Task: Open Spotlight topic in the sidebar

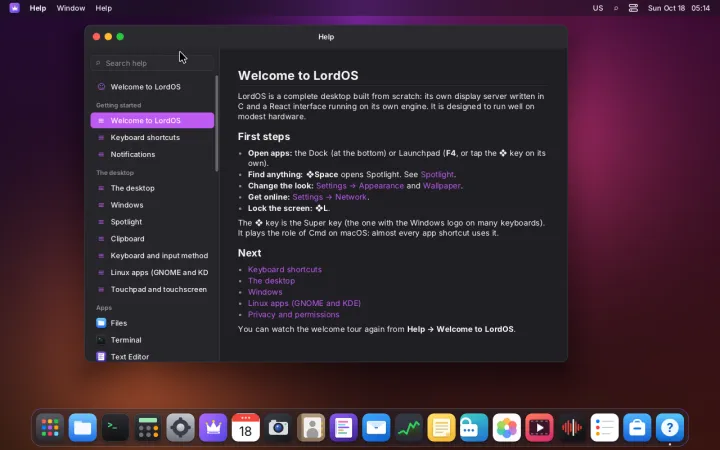Action: [x=152, y=222]
